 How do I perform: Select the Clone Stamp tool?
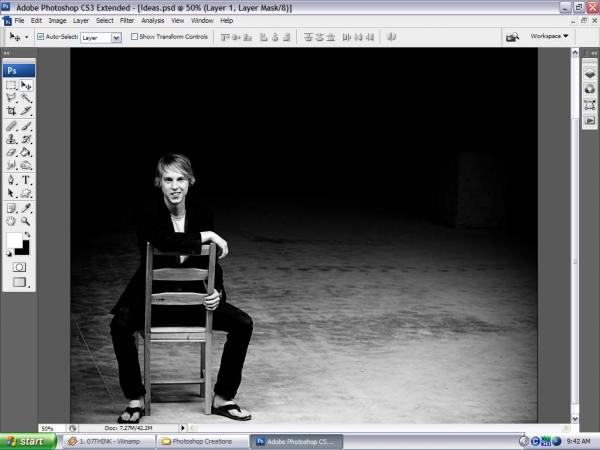(x=11, y=139)
